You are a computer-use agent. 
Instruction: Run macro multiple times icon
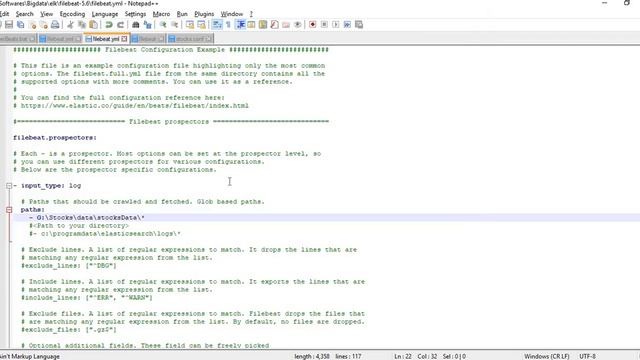tap(347, 25)
